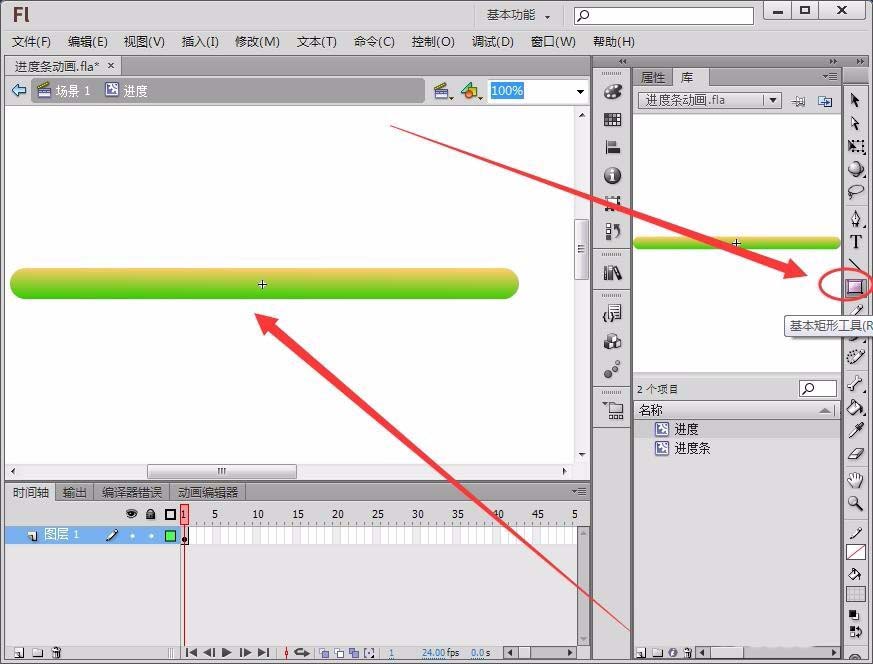Switch to the 输出 tab

[75, 493]
